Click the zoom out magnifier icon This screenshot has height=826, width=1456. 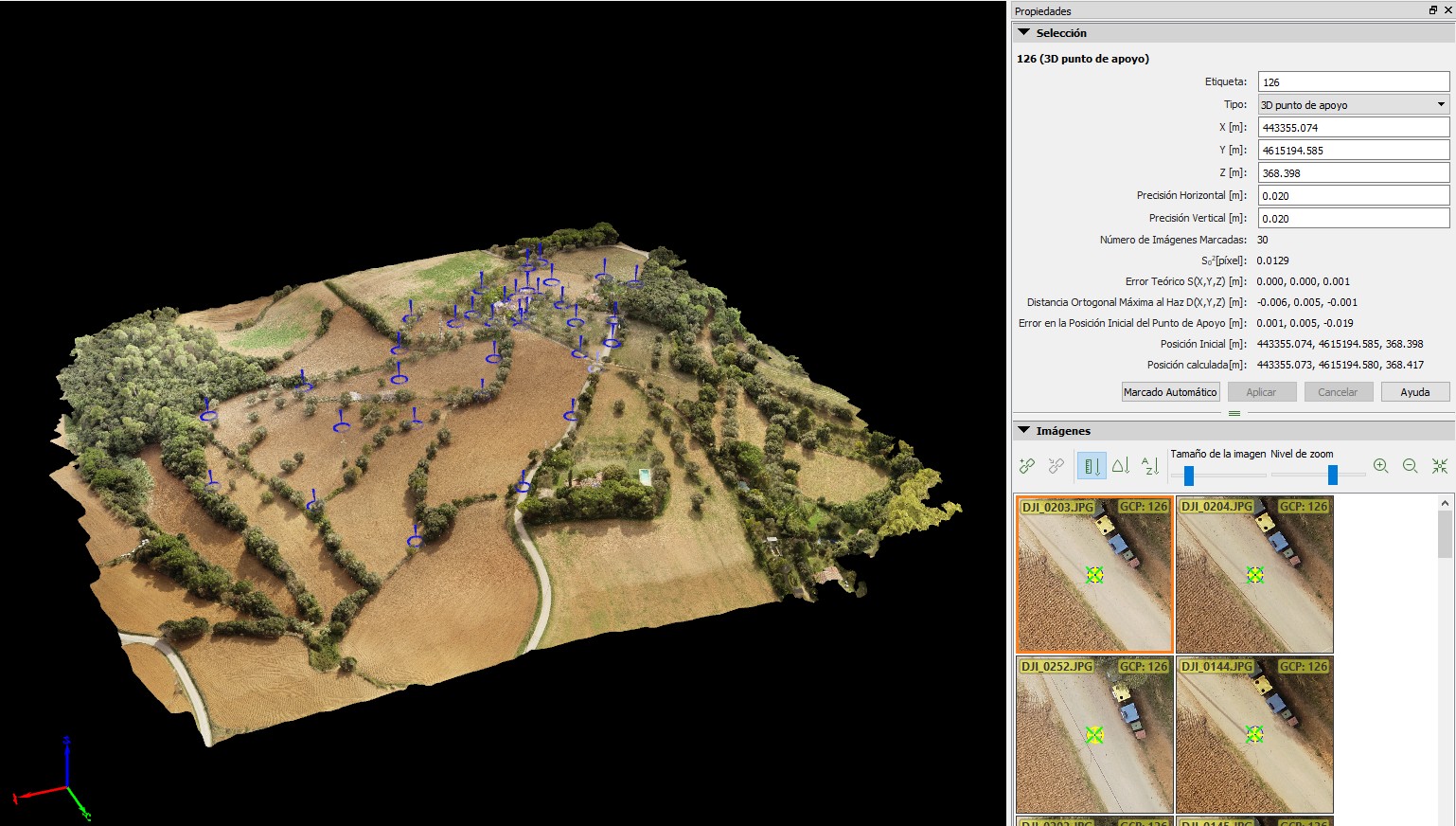pos(1411,466)
